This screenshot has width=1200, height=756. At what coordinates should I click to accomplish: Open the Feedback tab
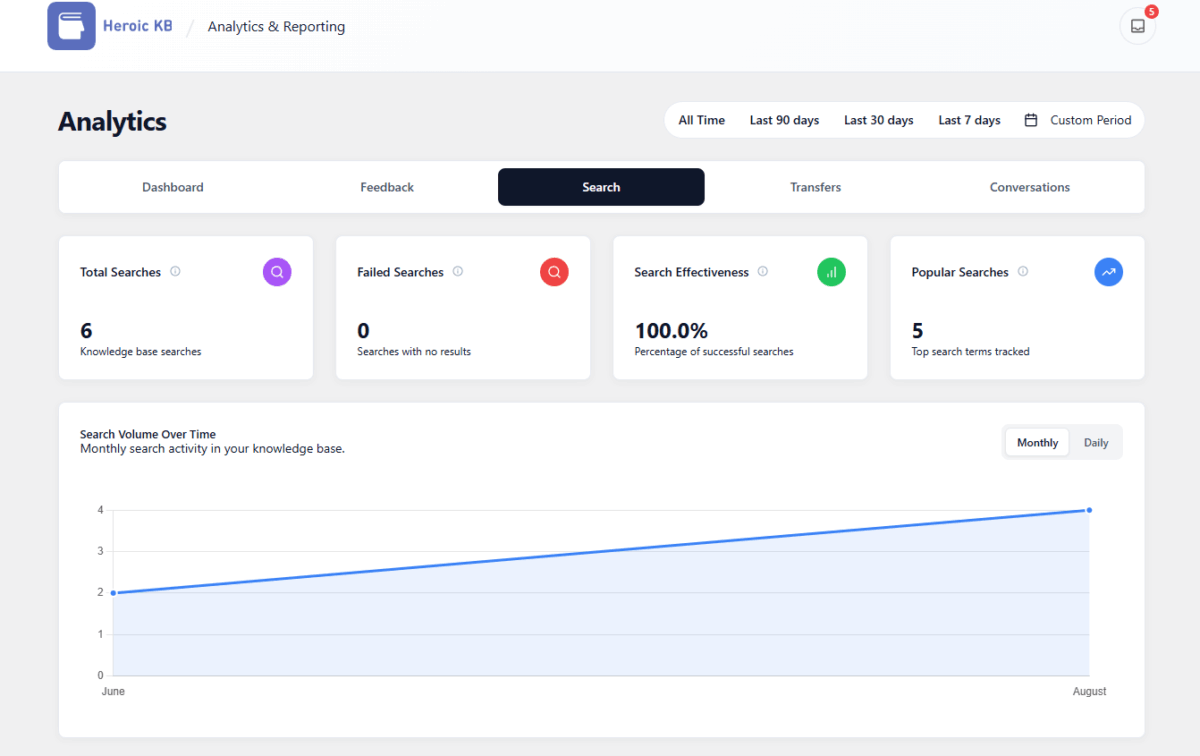387,187
